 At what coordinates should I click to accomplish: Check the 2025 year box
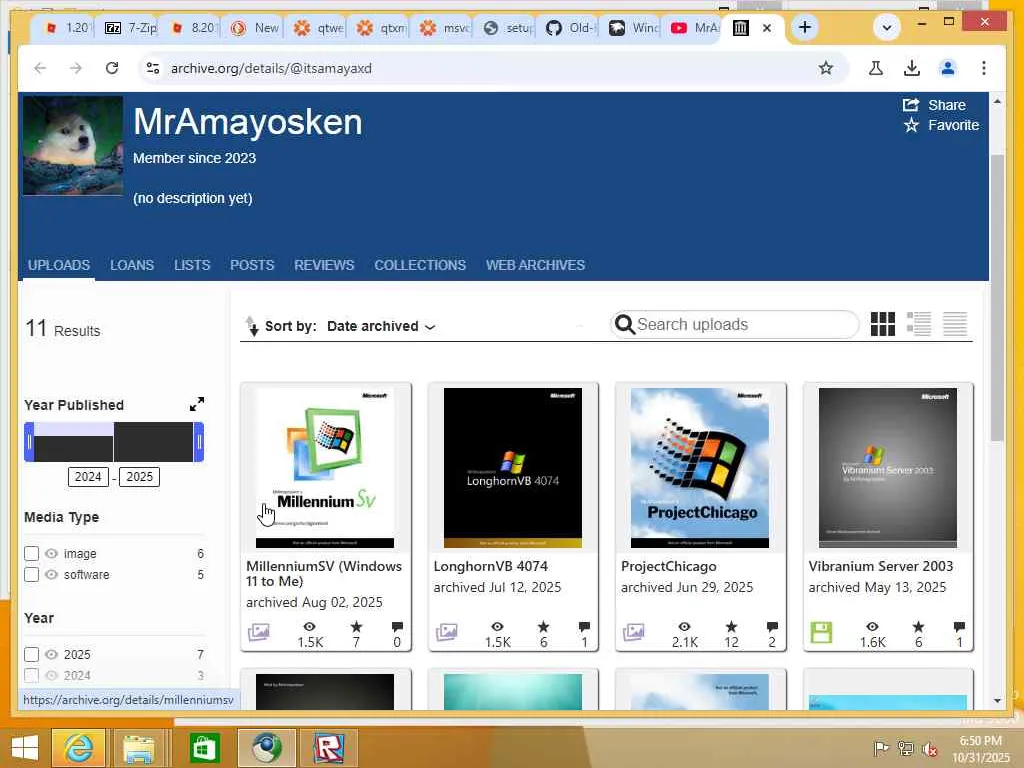point(31,654)
